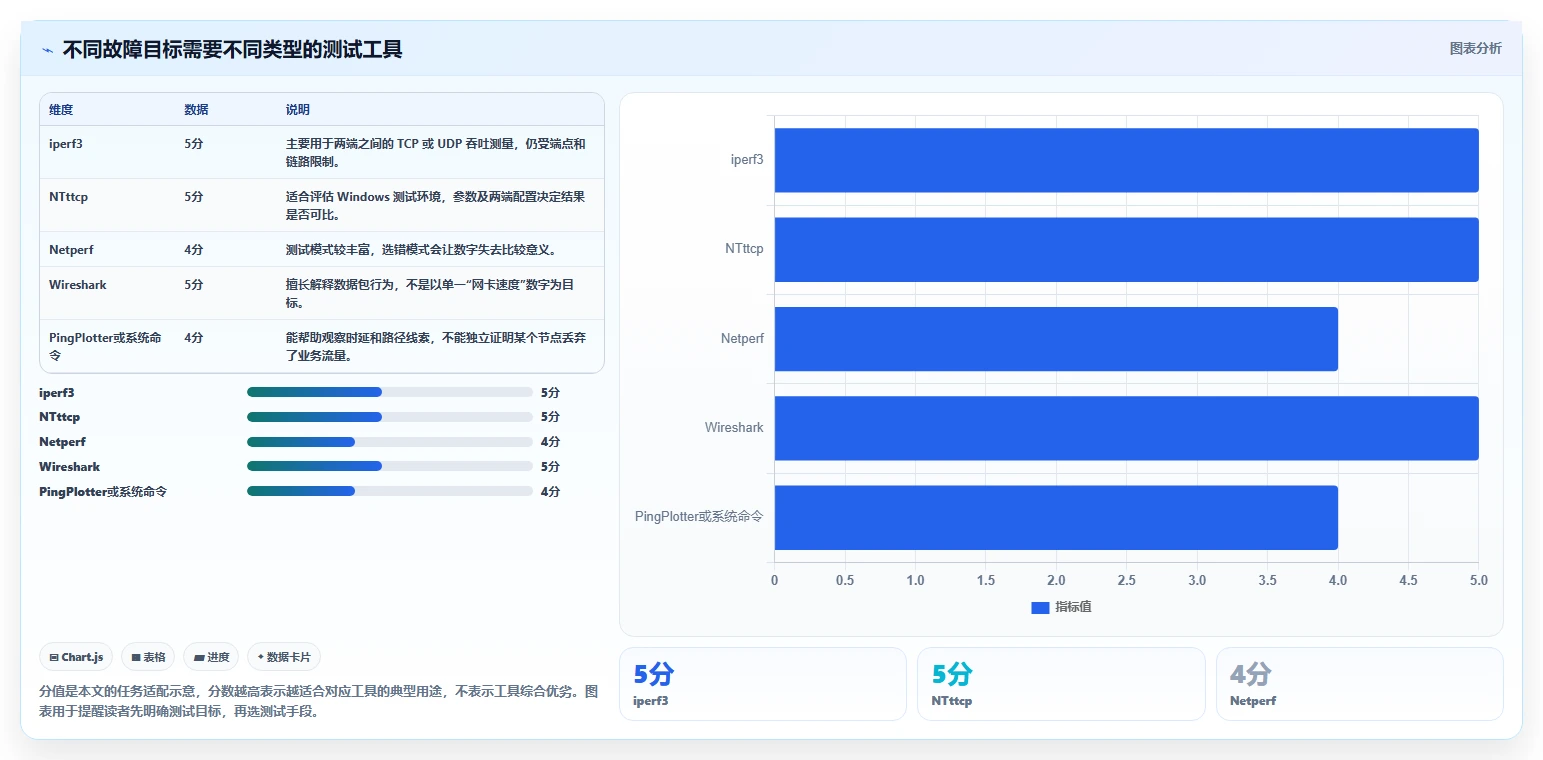
Task: Click the NTttcp description about Windows 测试环境
Action: (435, 205)
